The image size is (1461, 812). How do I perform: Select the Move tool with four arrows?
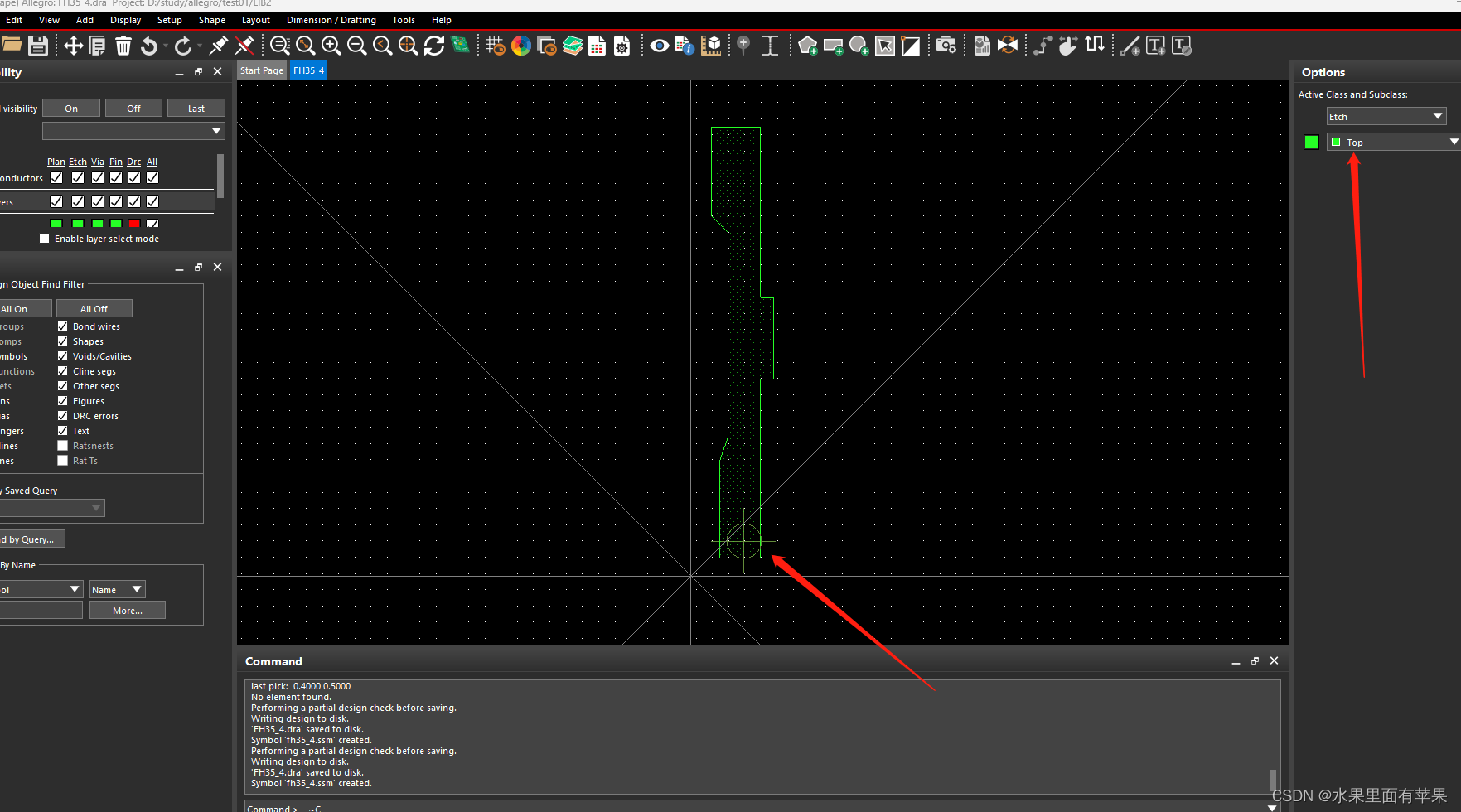tap(73, 46)
